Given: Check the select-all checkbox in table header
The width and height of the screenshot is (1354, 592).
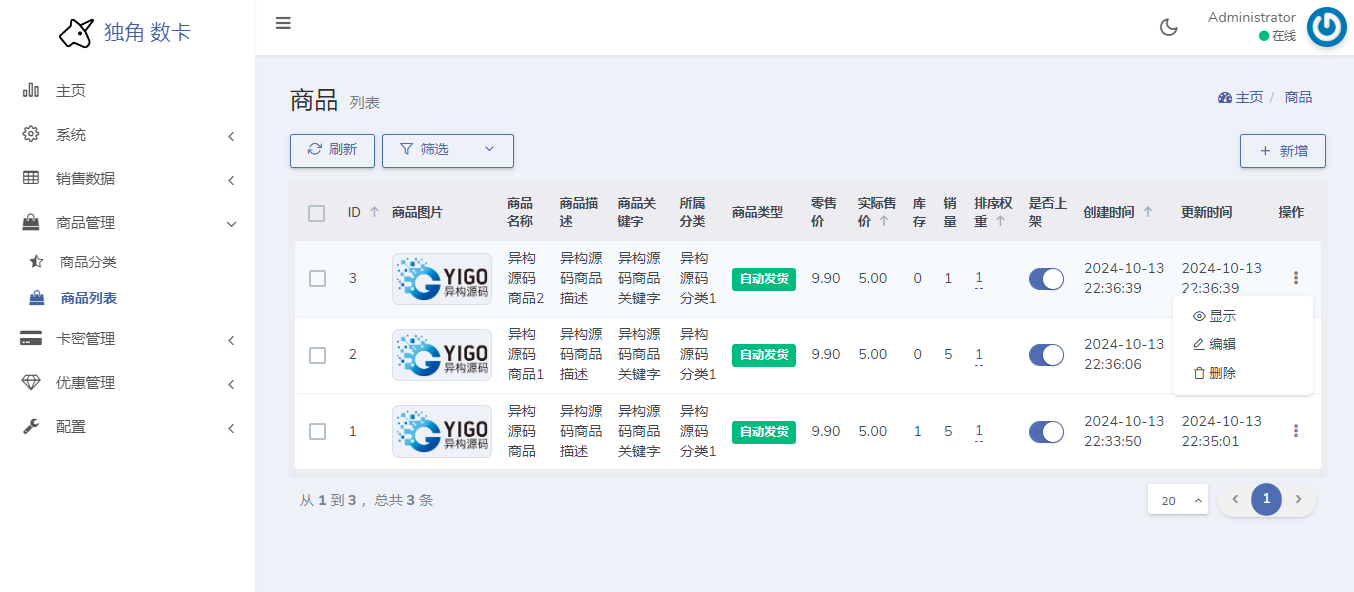Looking at the screenshot, I should (317, 213).
